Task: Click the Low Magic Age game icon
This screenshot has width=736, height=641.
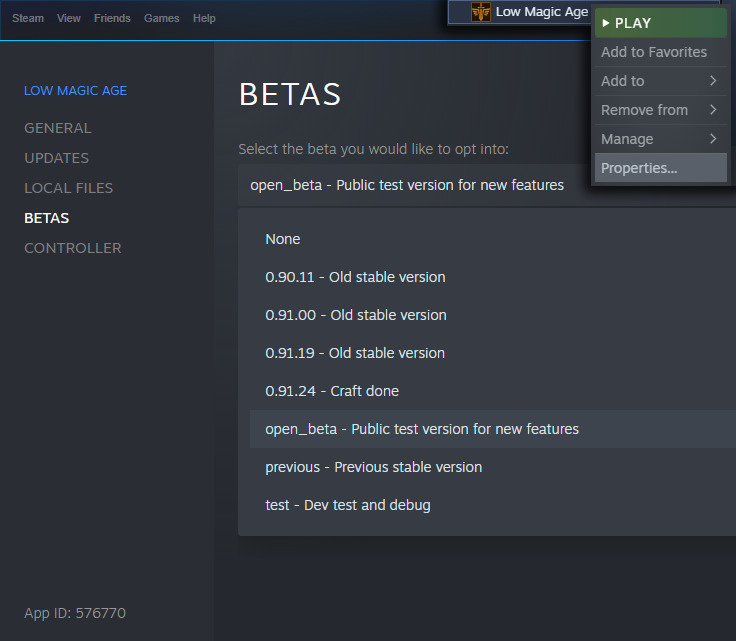Action: click(481, 12)
